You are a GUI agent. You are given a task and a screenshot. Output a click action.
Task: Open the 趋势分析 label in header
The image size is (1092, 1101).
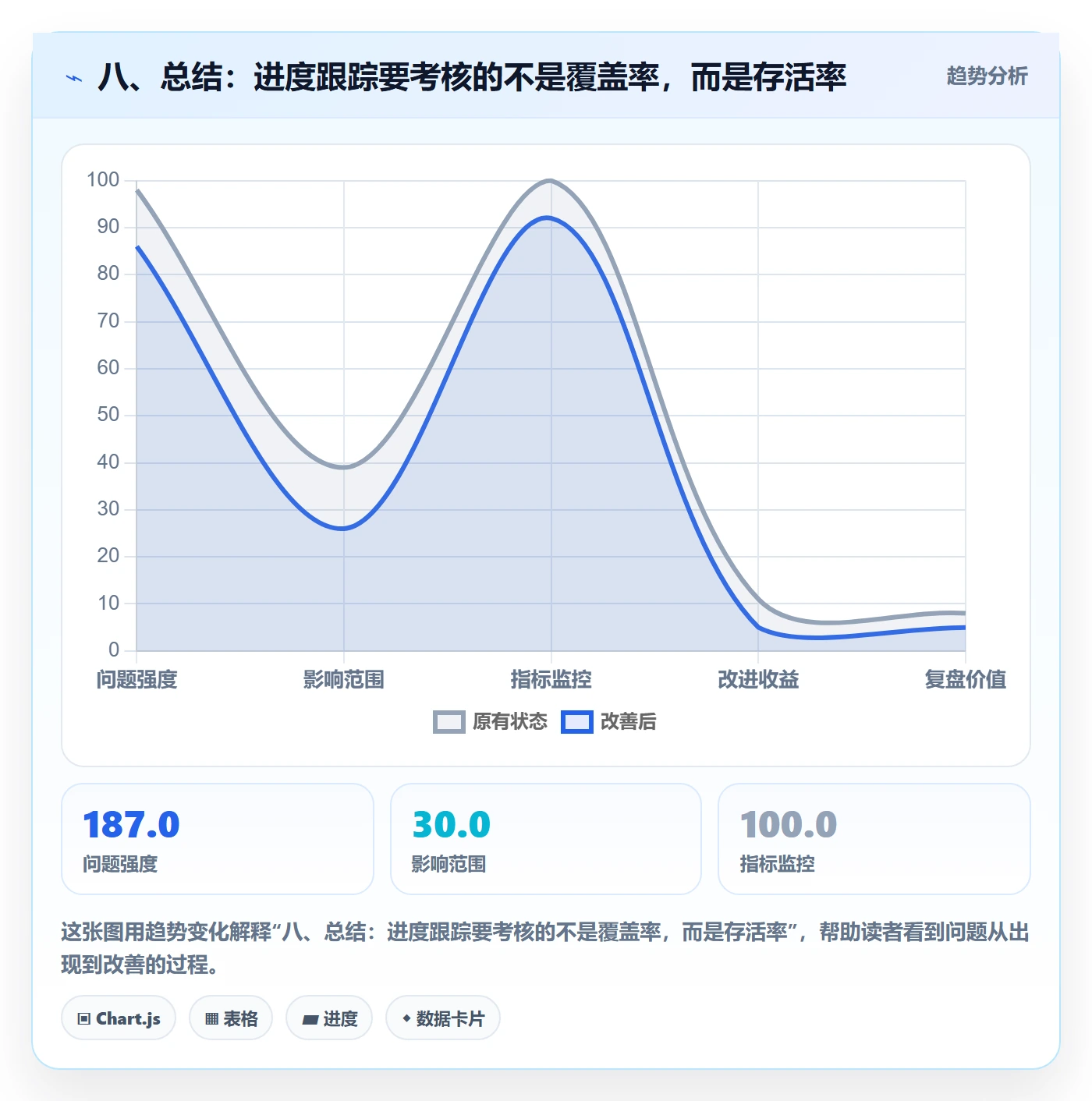point(987,76)
